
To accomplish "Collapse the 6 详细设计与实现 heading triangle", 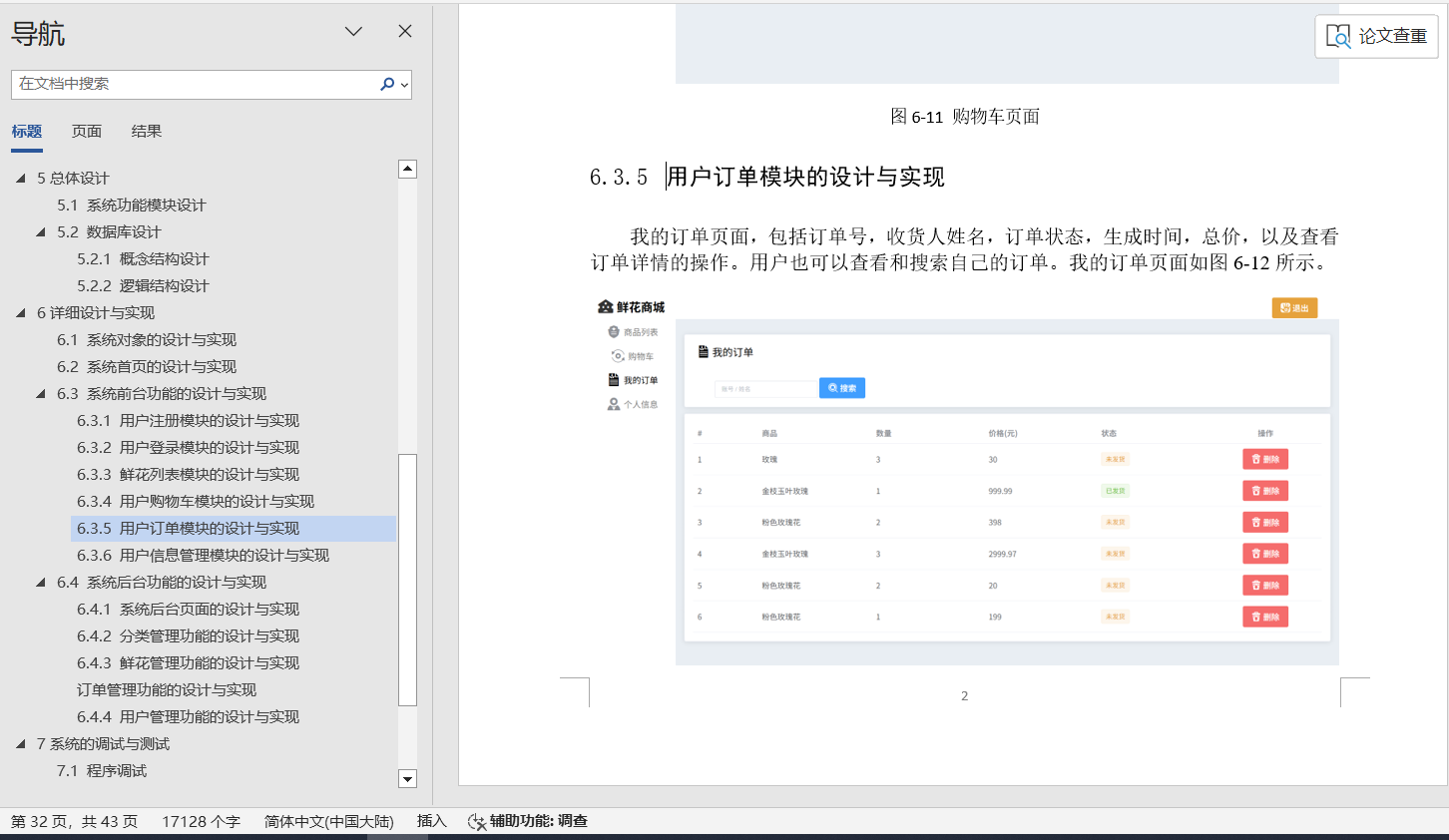I will click(21, 312).
